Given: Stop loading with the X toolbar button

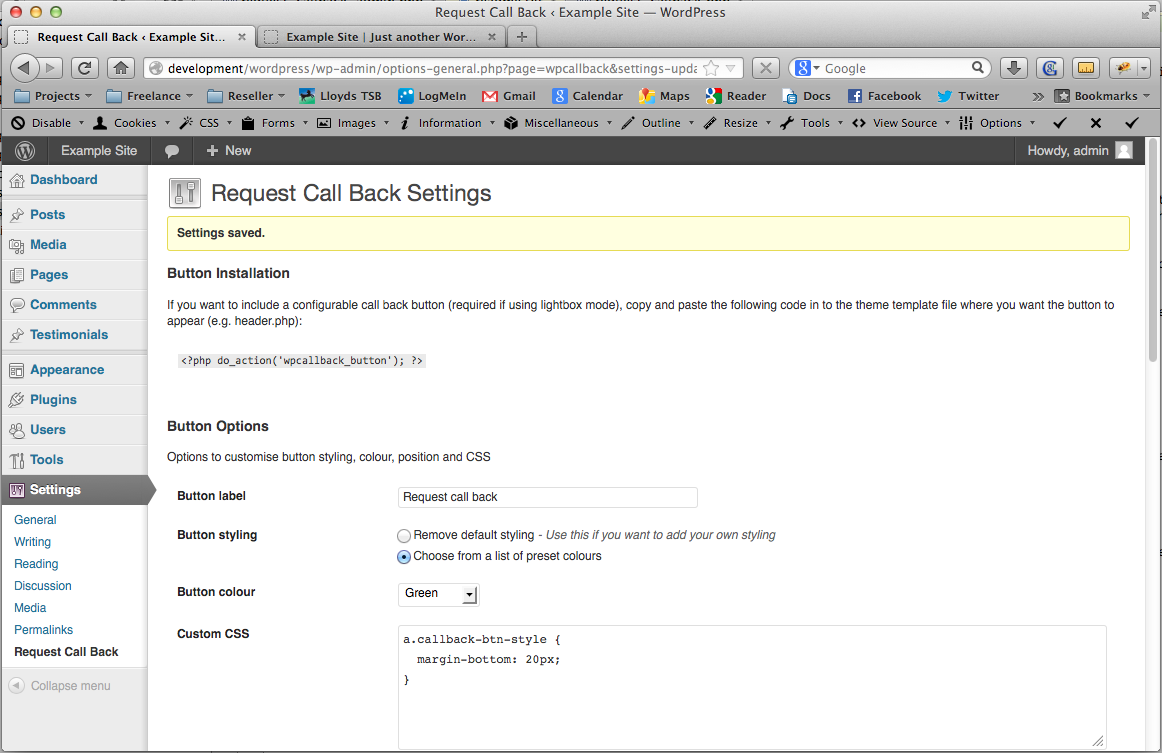Looking at the screenshot, I should pyautogui.click(x=766, y=68).
